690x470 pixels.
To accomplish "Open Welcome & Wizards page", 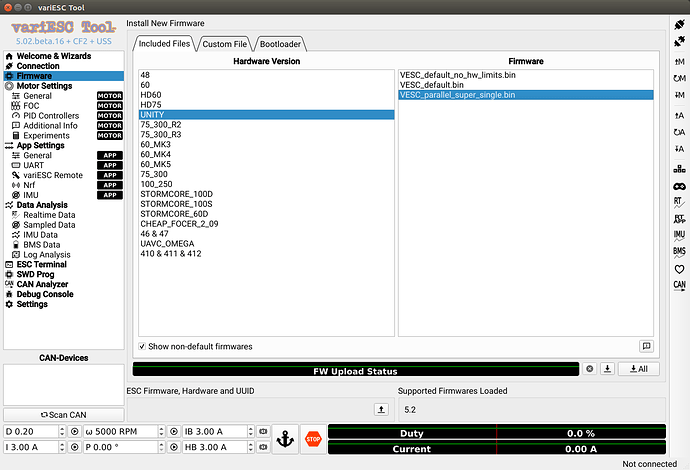I will (54, 56).
